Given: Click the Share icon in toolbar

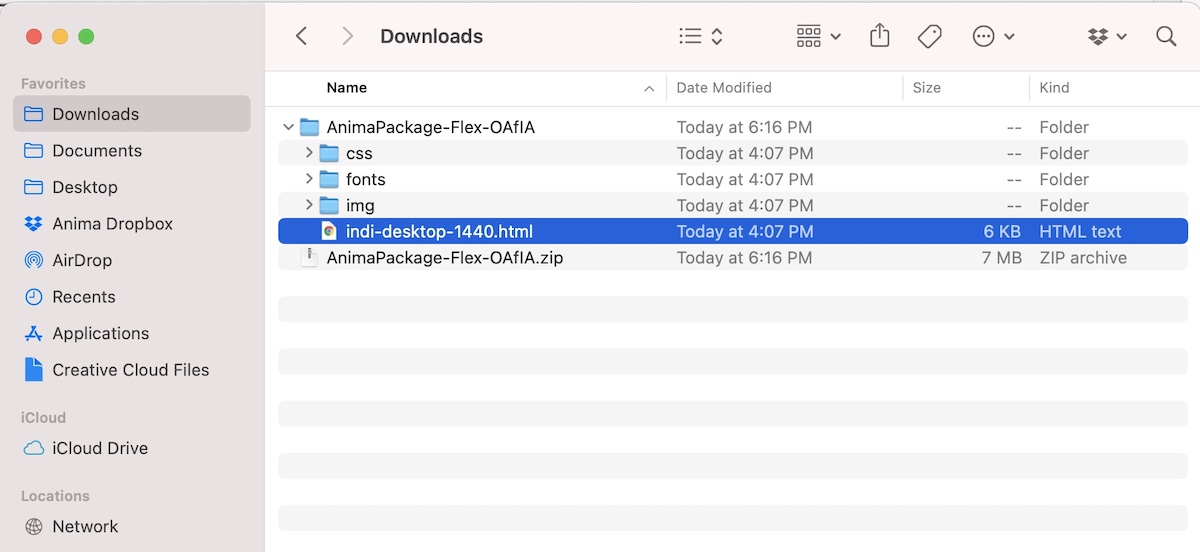Looking at the screenshot, I should [879, 36].
